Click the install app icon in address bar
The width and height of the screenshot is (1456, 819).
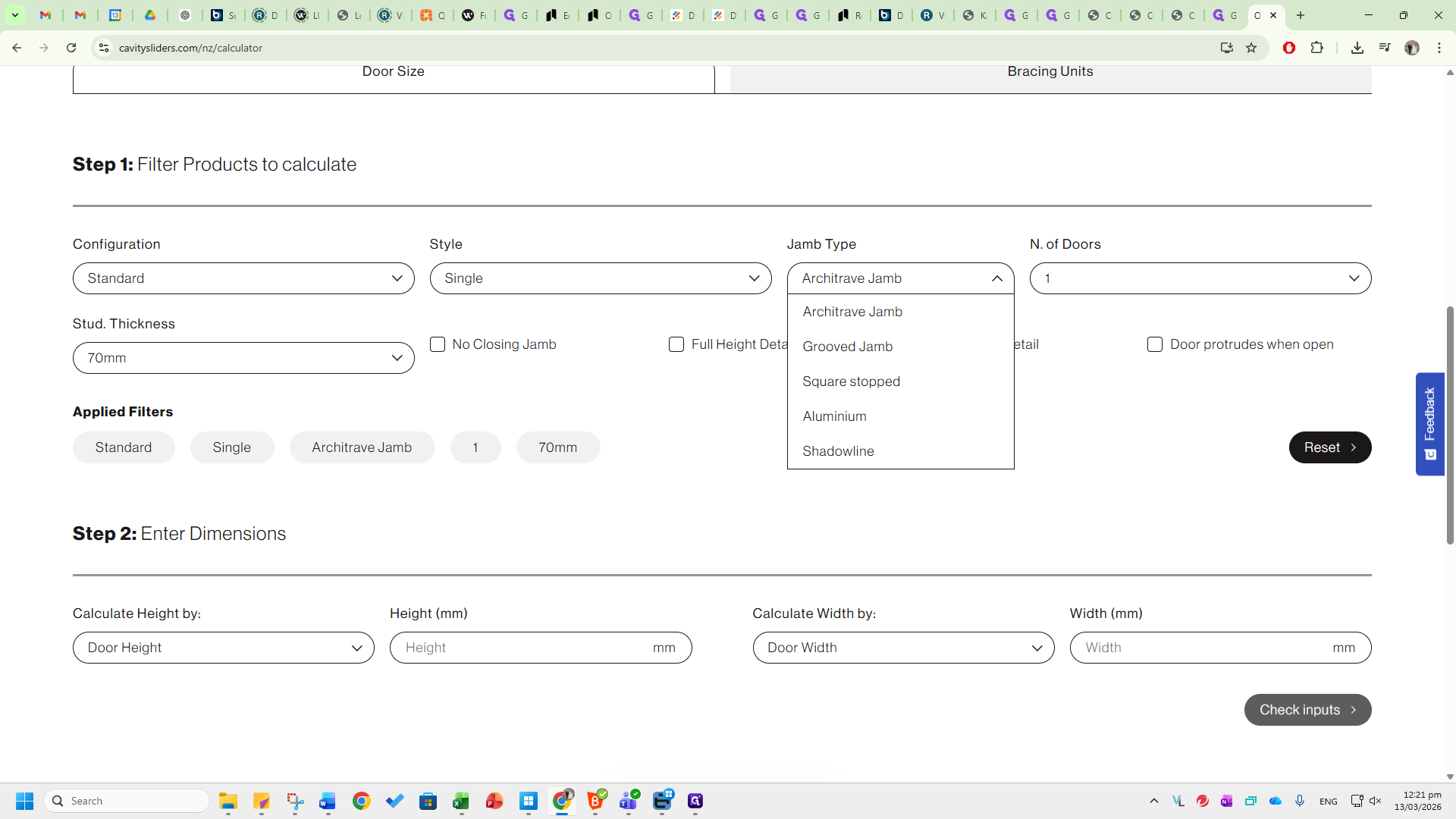(x=1226, y=48)
